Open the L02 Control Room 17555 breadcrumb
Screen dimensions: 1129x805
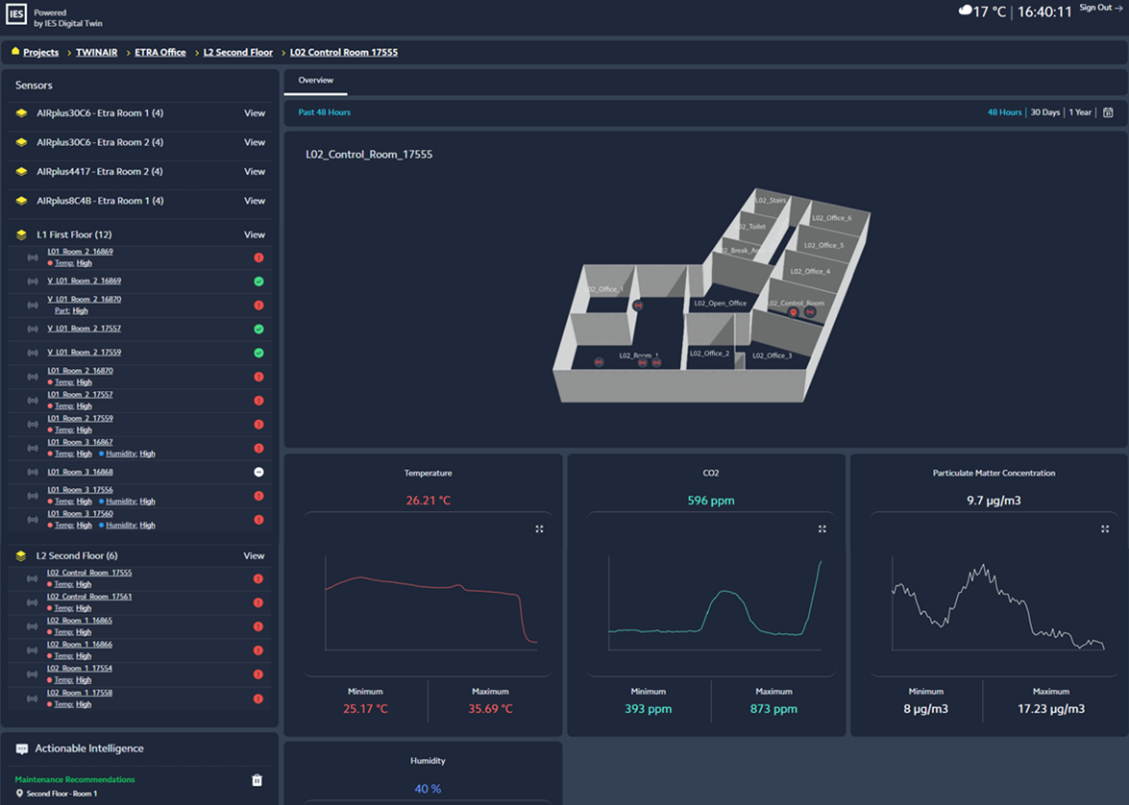click(343, 53)
